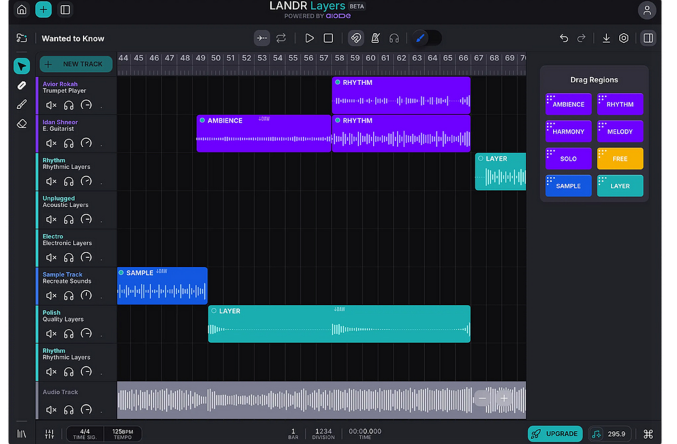Mute the E. Guitarist track

[x=51, y=143]
